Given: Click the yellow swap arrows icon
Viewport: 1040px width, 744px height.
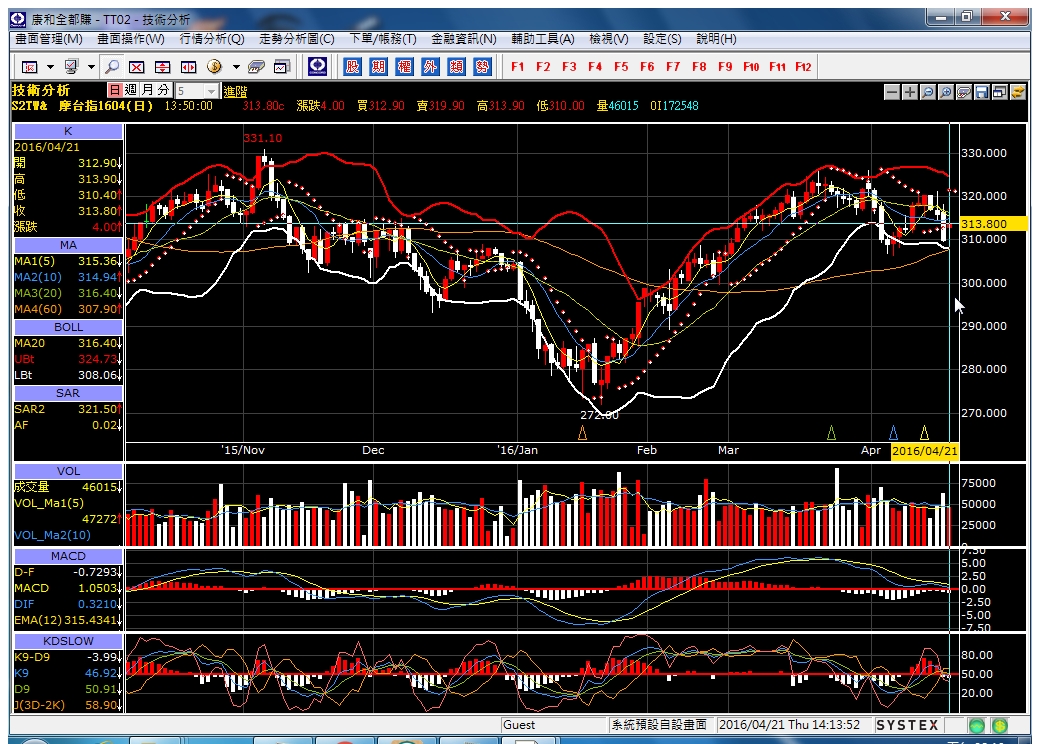Looking at the screenshot, I should (1017, 92).
